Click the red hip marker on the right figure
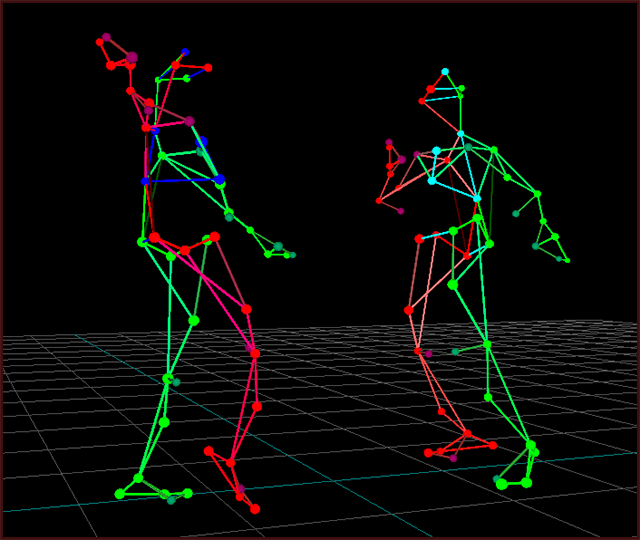This screenshot has height=540, width=640. [419, 239]
